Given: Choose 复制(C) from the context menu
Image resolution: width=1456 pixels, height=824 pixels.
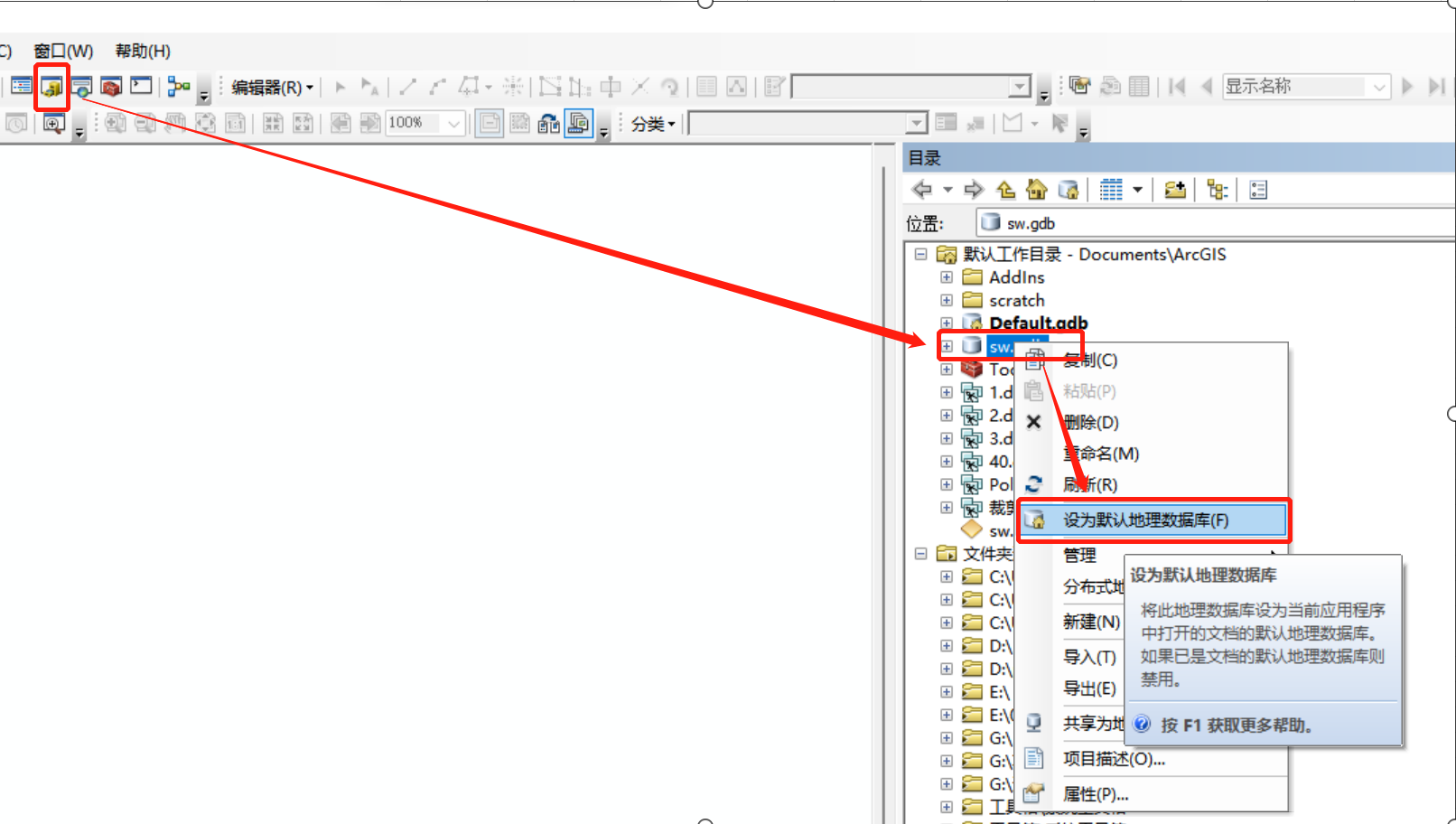Looking at the screenshot, I should coord(1153,360).
